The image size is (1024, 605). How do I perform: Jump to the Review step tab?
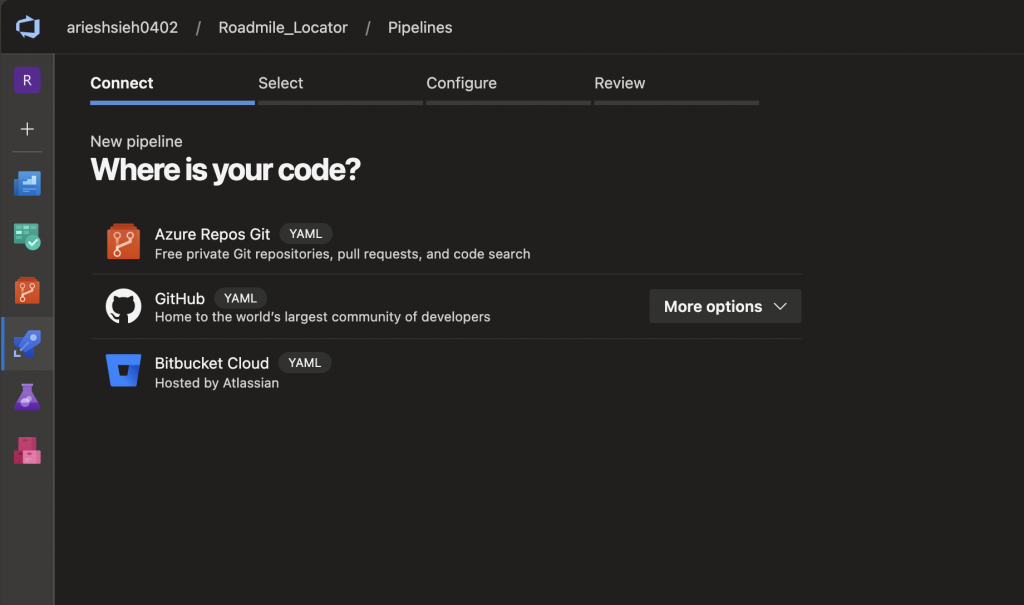[620, 83]
